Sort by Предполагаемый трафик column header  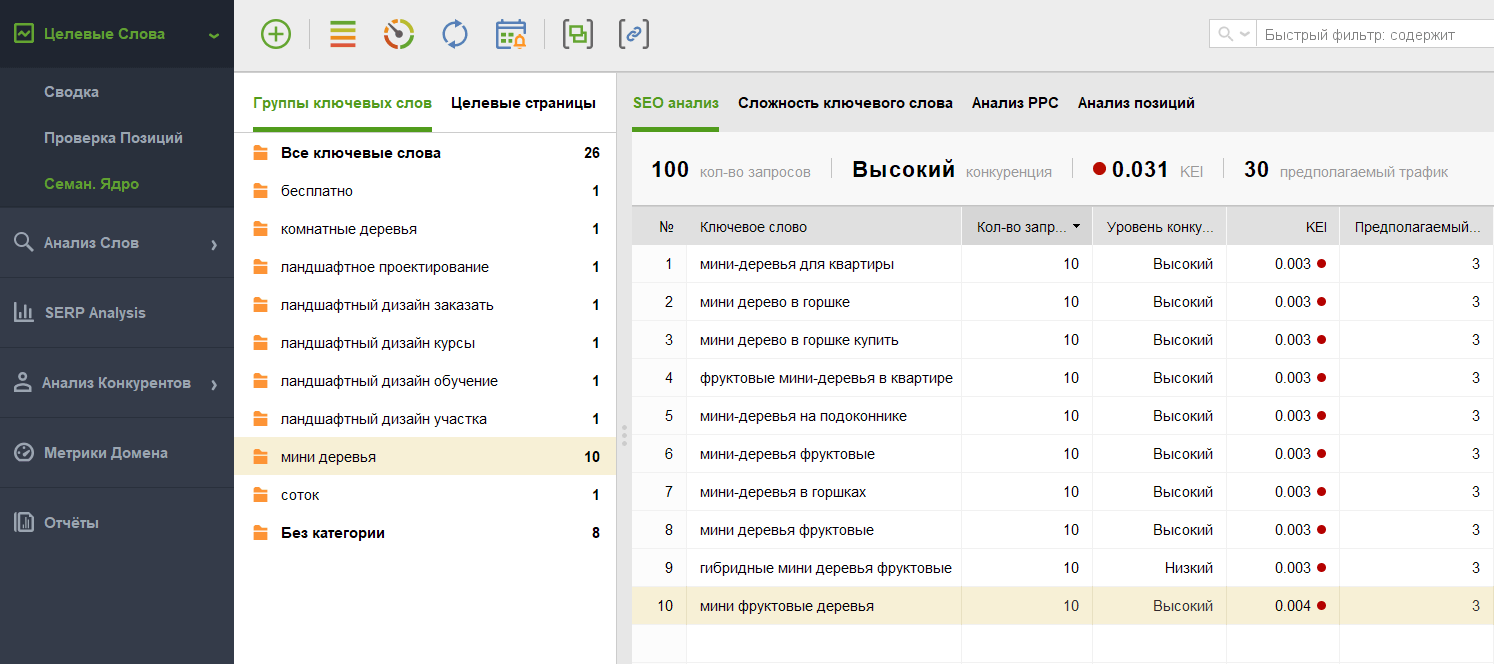click(1417, 227)
